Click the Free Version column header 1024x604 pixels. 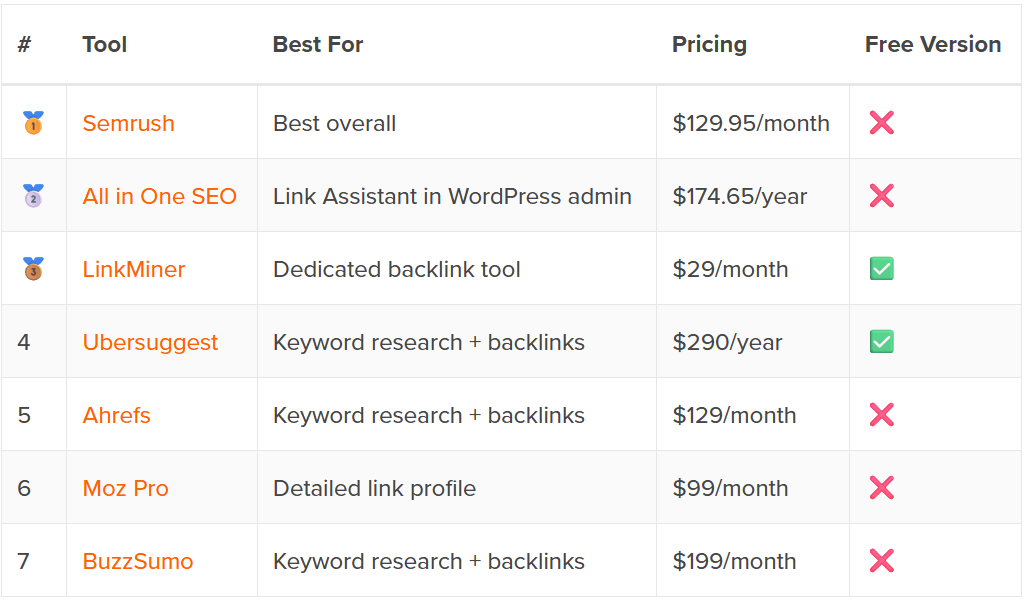click(933, 44)
